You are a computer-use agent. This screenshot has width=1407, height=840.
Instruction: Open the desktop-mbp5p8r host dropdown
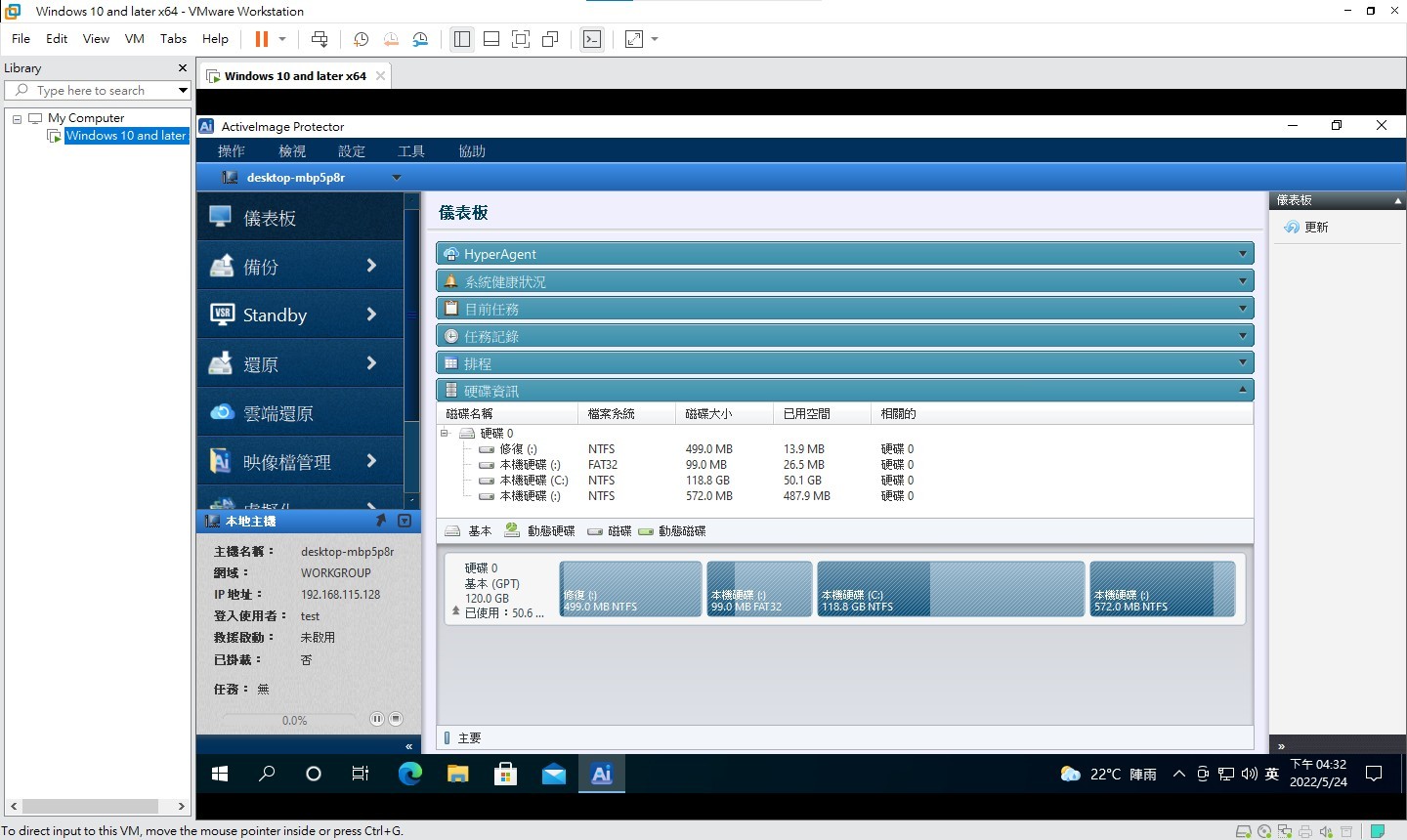pos(397,178)
